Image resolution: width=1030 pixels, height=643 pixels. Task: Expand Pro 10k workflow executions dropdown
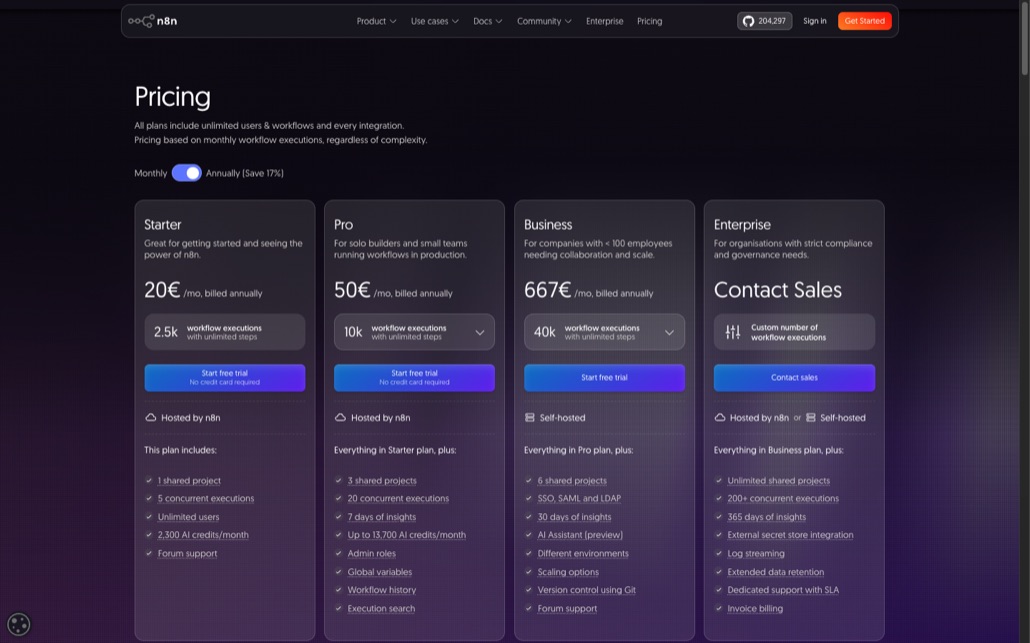414,332
